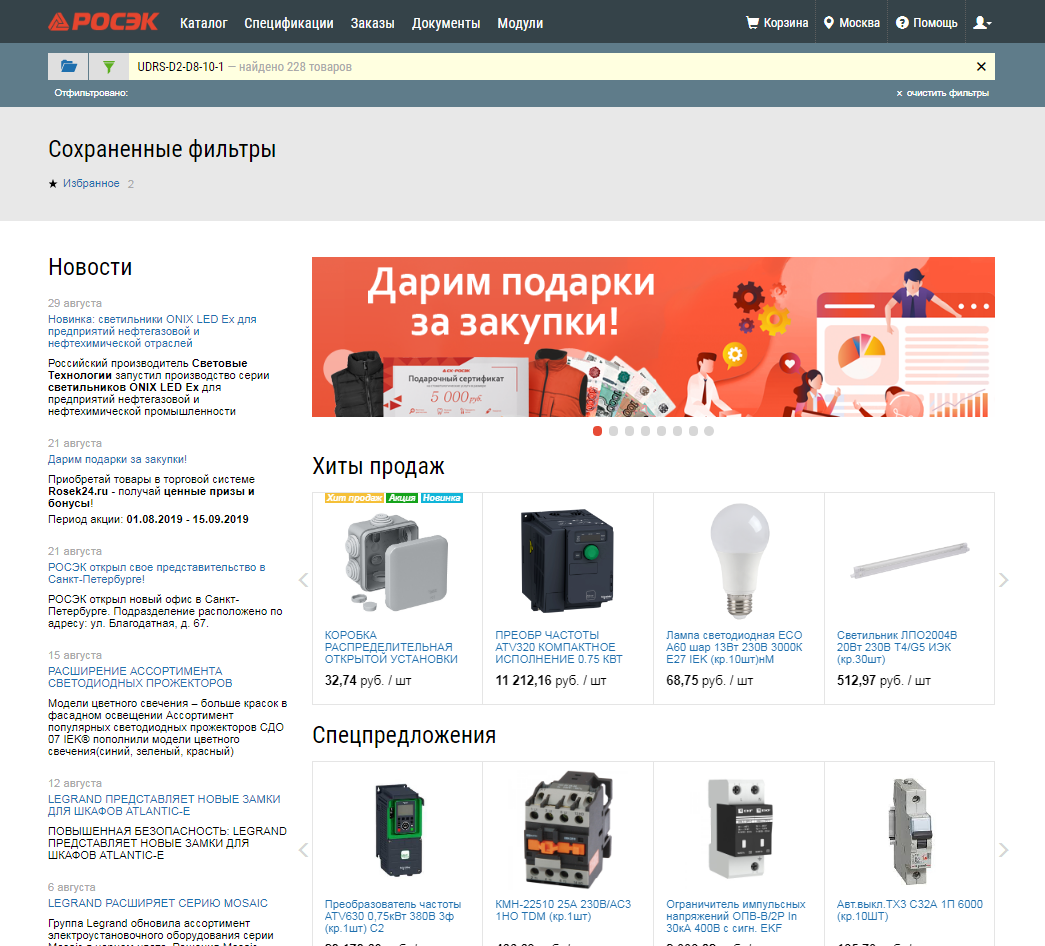1045x946 pixels.
Task: Click the 32,74 руб. price
Action: [x=368, y=681]
